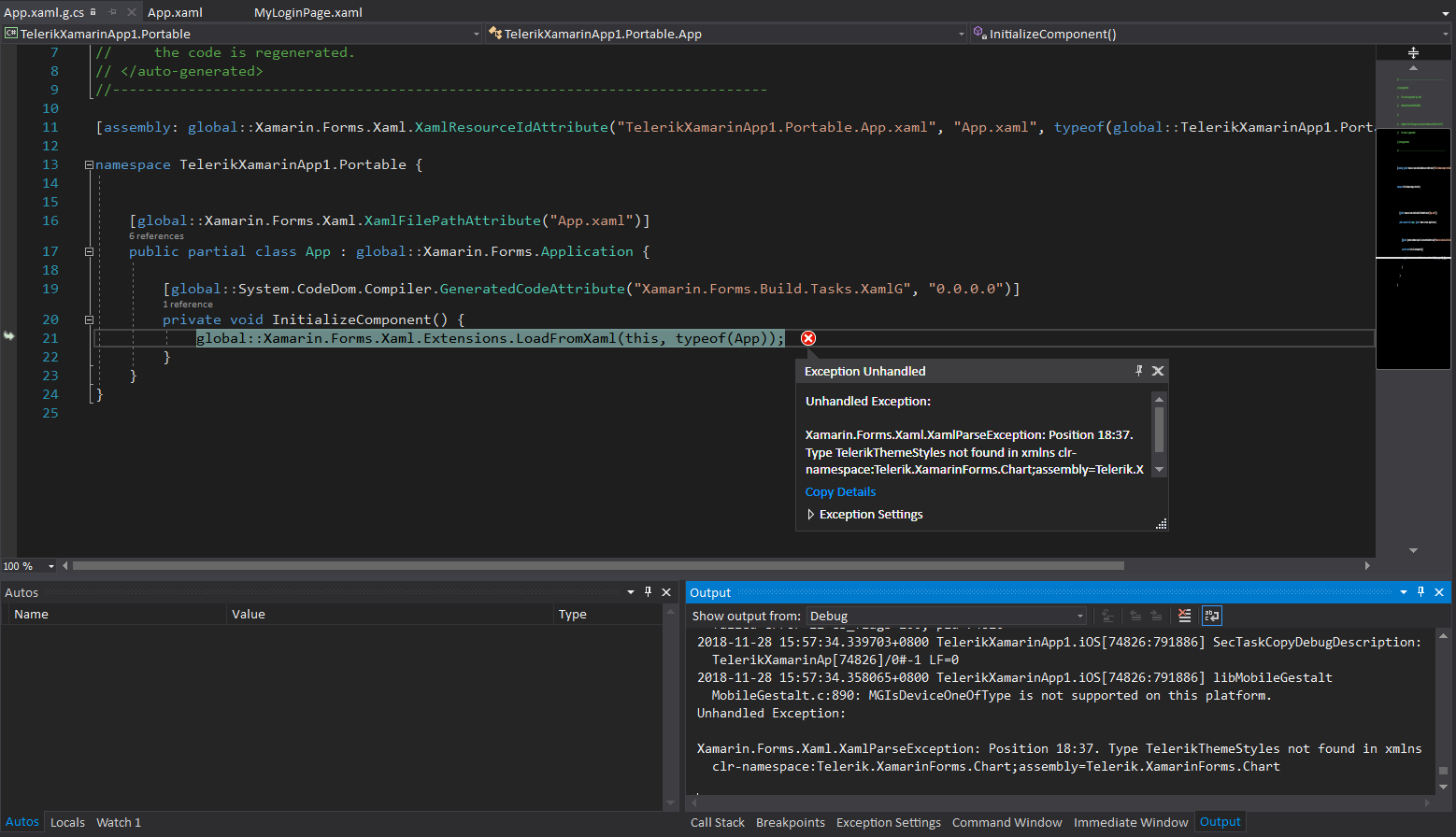Screen dimensions: 1456x837
Task: Toggle word wrap in Output window
Action: (x=1211, y=616)
